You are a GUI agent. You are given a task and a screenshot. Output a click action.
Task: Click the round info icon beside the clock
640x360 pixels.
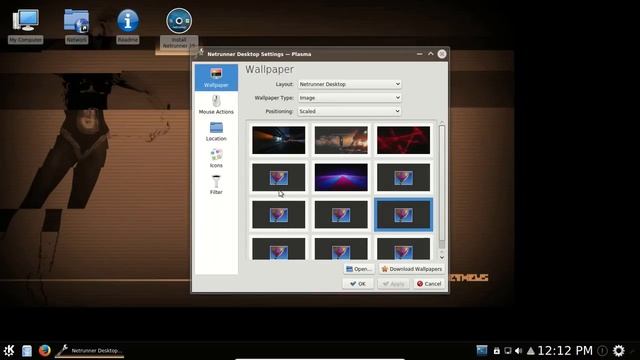pyautogui.click(x=602, y=351)
